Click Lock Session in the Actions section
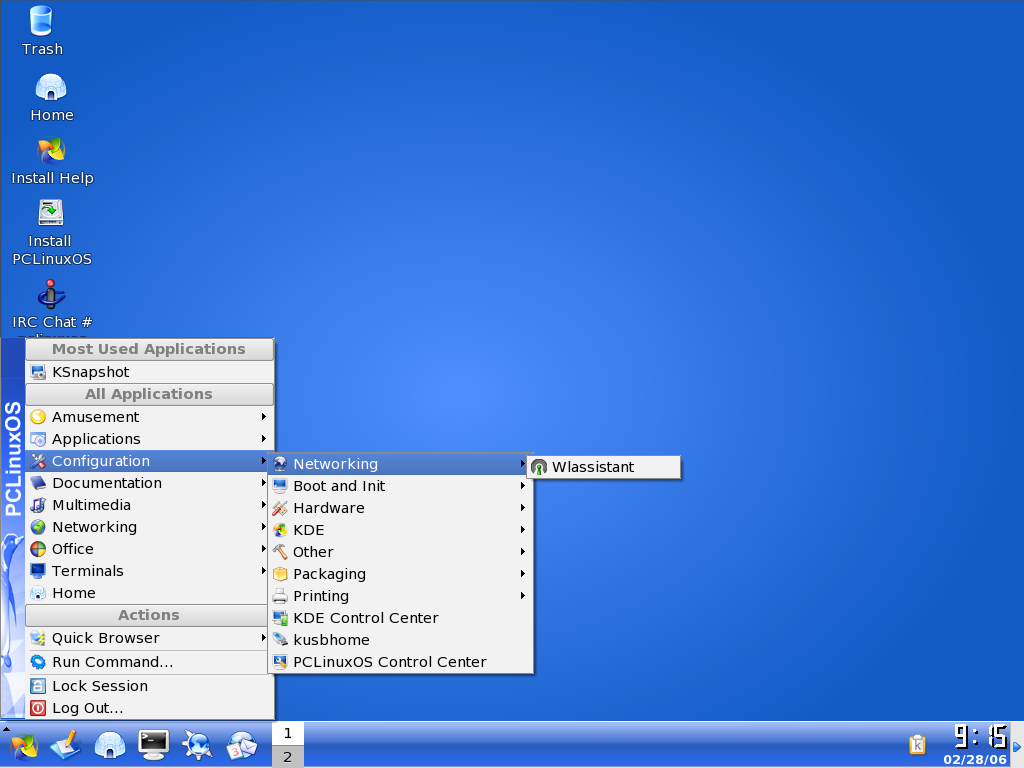Screen dimensions: 1024x768 click(150, 686)
